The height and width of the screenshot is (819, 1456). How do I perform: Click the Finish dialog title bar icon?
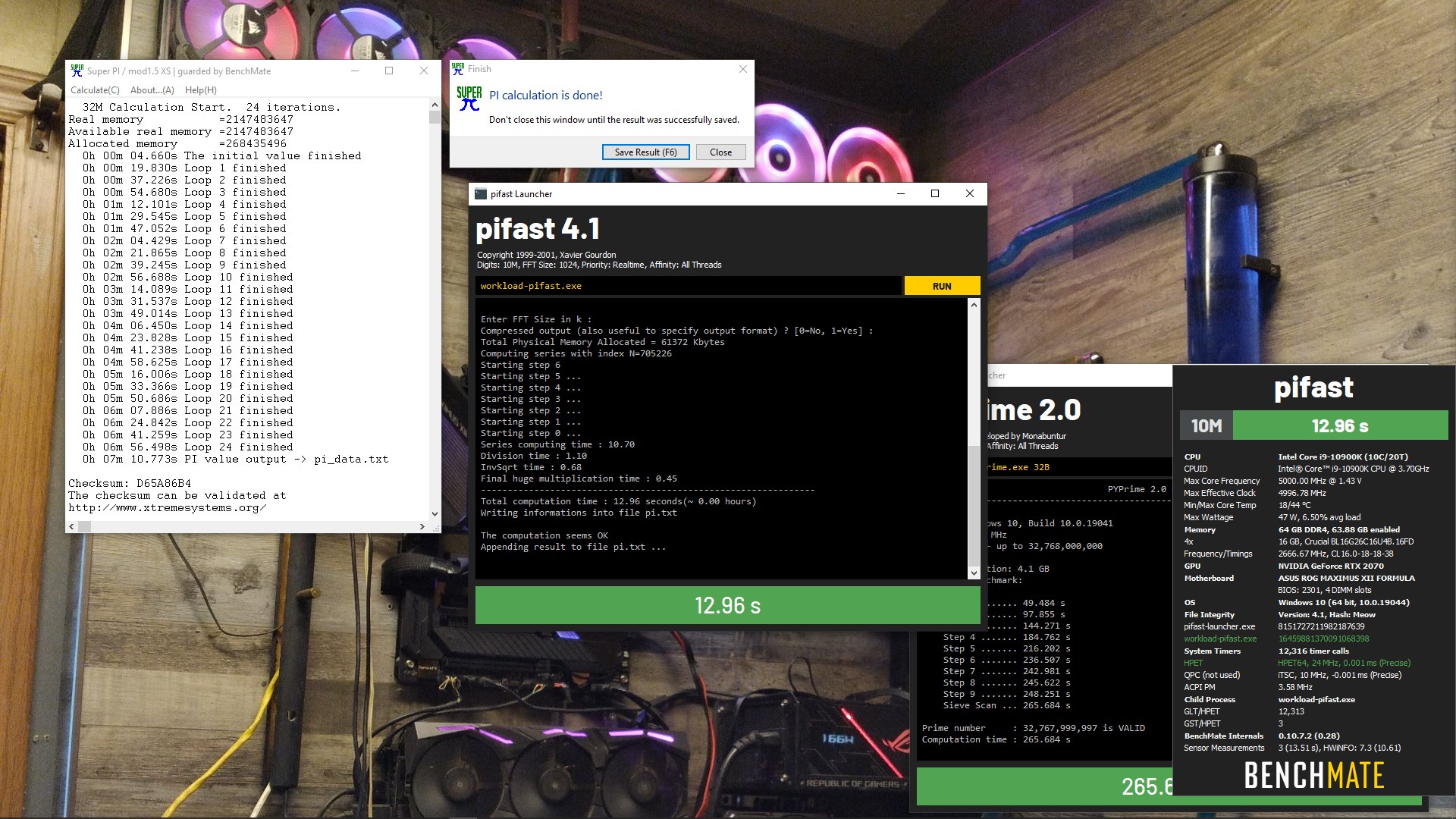pyautogui.click(x=458, y=69)
